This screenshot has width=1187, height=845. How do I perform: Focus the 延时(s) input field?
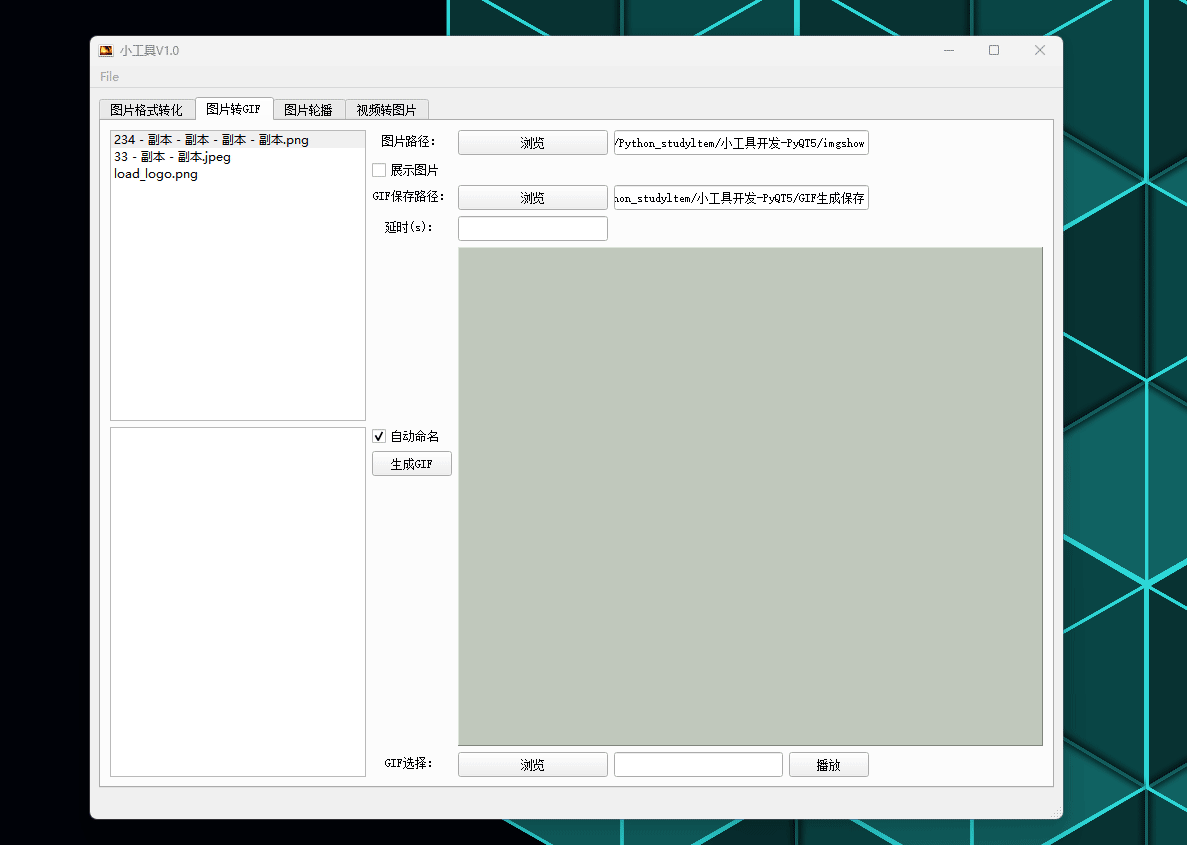[533, 229]
